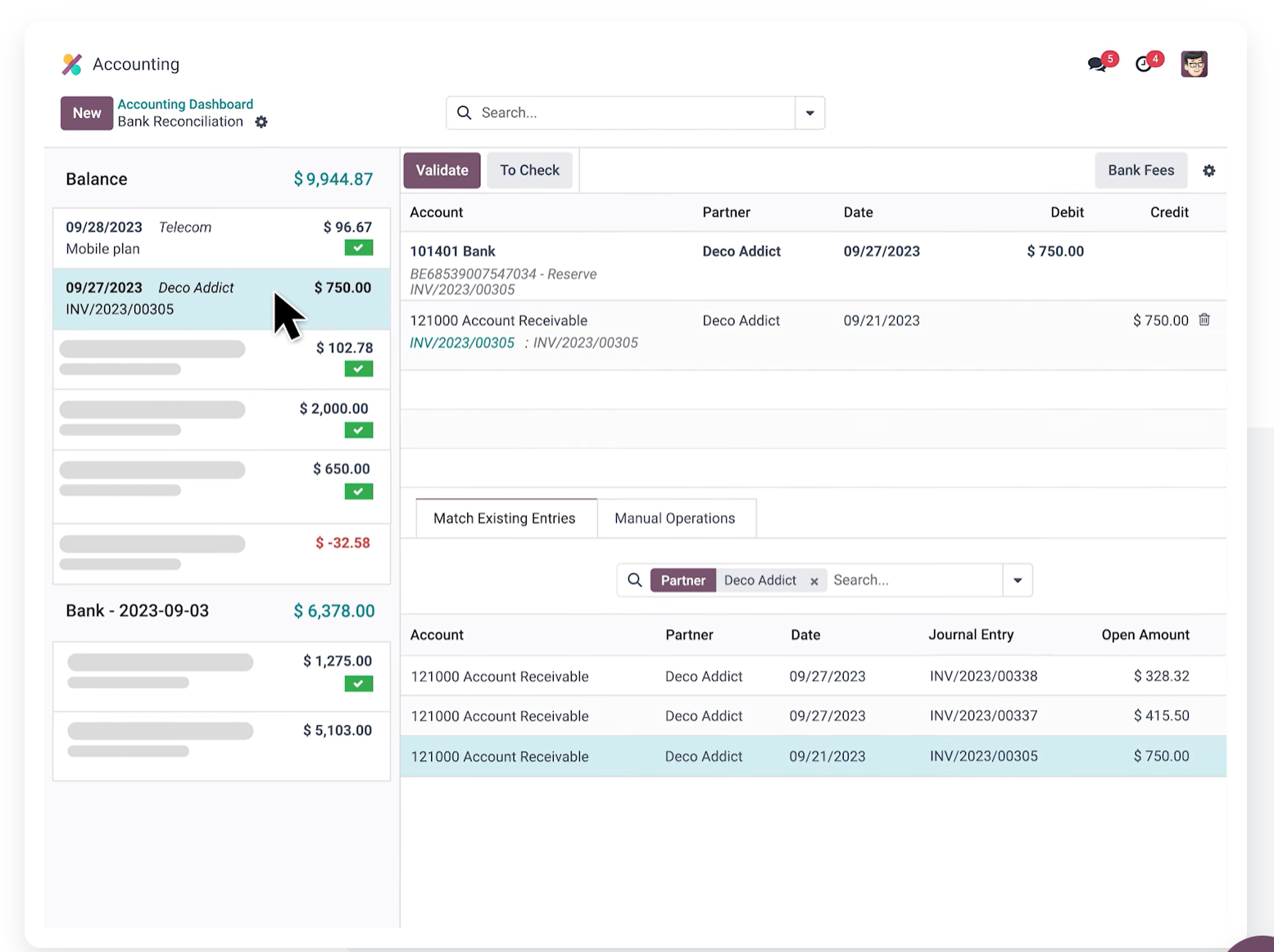Viewport: 1274px width, 952px height.
Task: Click the magnifier icon in Partner filter search
Action: tap(634, 580)
